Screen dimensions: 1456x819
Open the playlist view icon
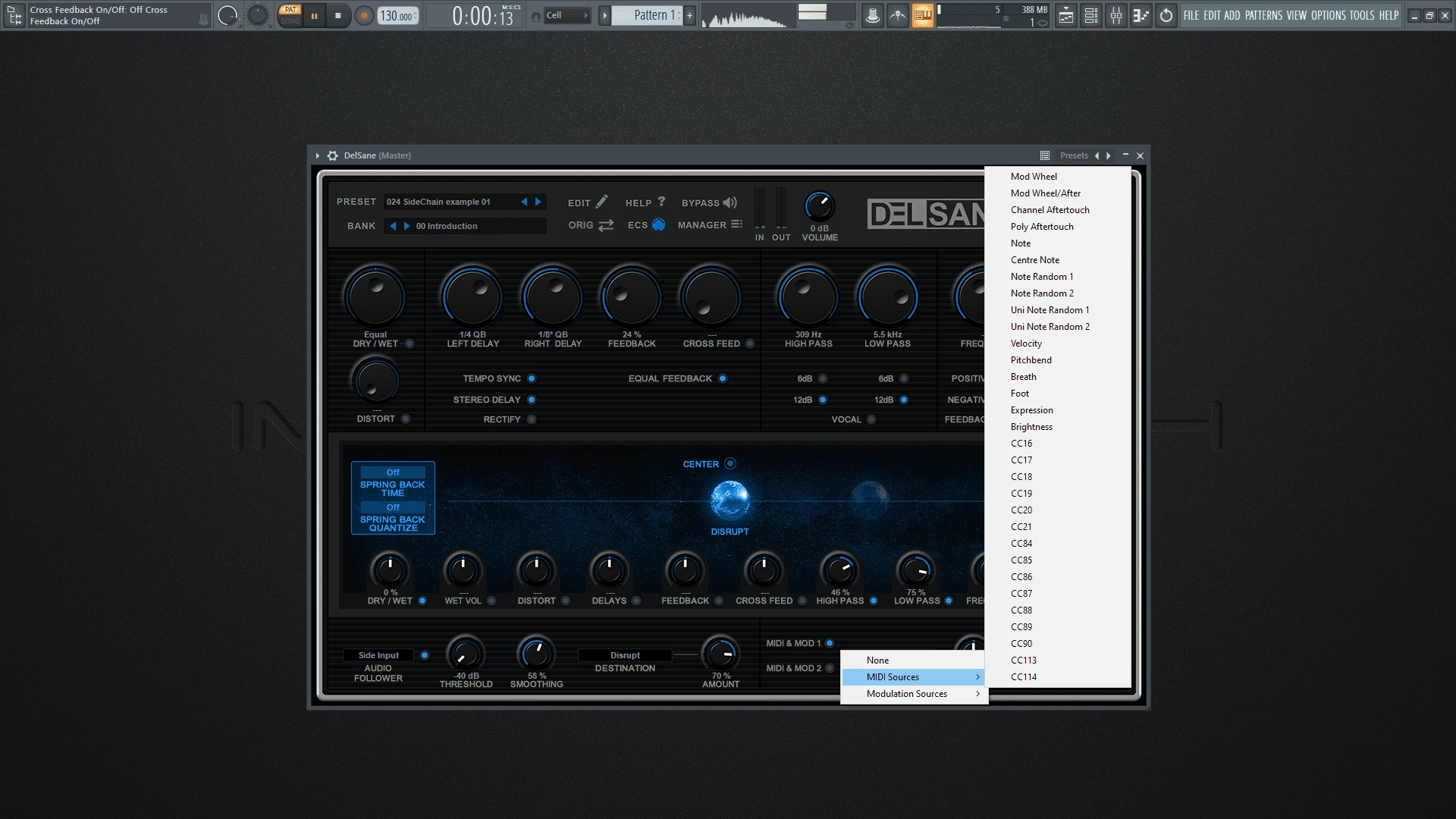coord(1066,15)
